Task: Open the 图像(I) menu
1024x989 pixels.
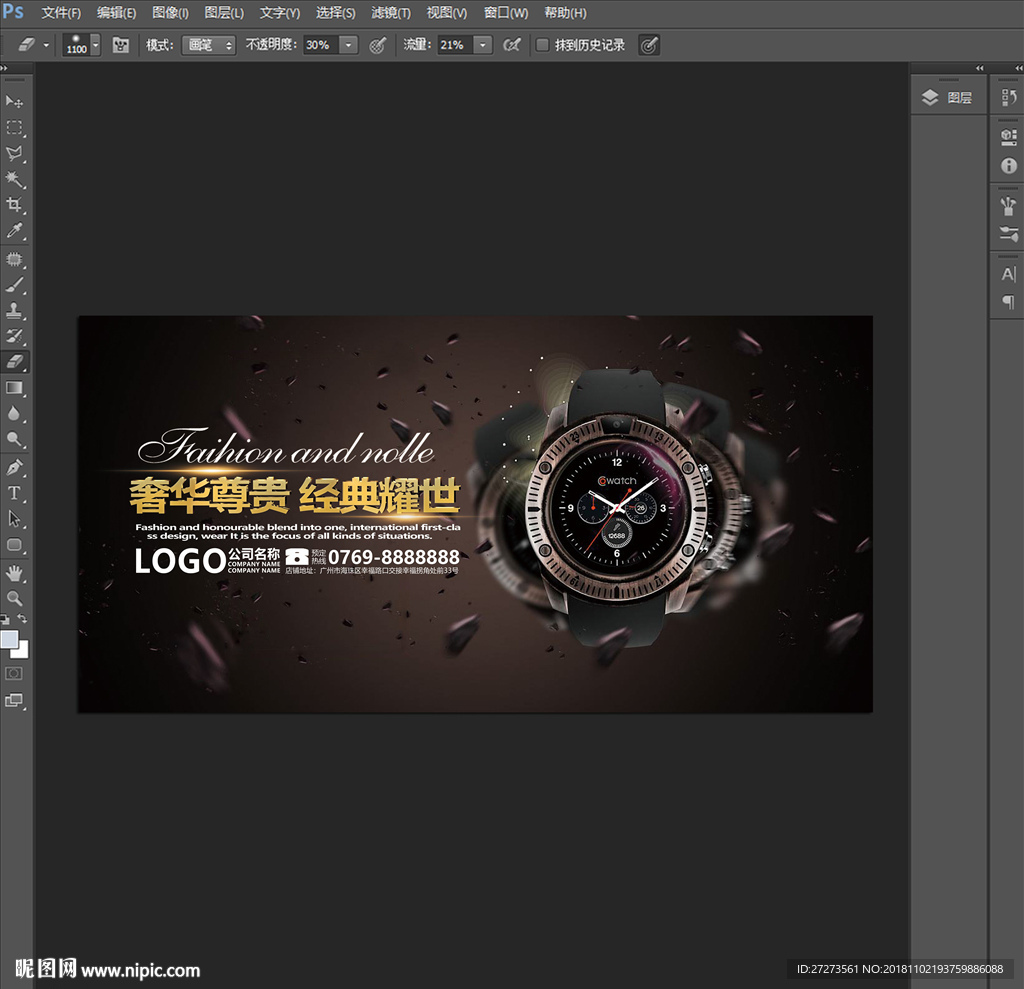Action: coord(170,13)
